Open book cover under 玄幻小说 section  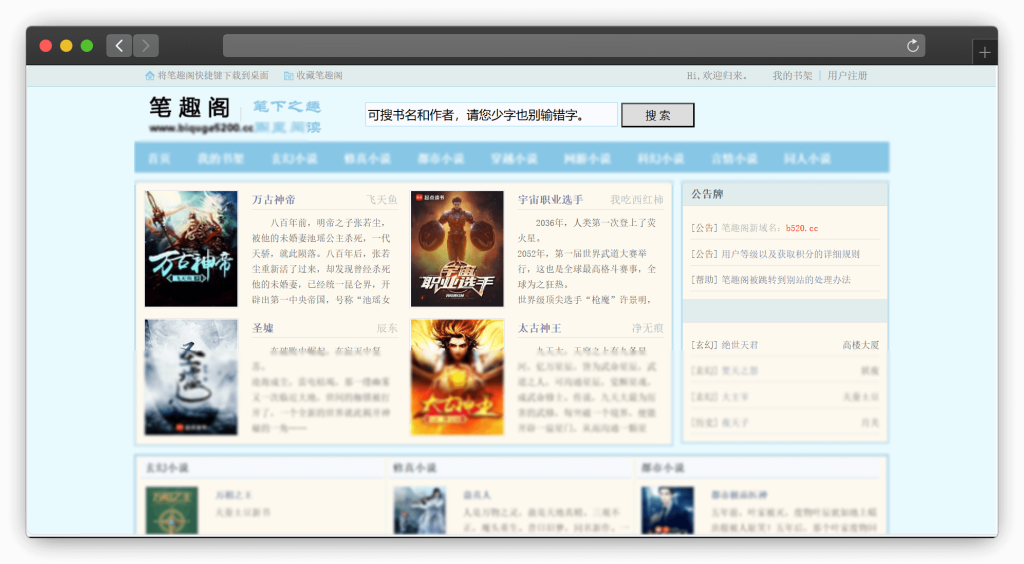click(172, 510)
